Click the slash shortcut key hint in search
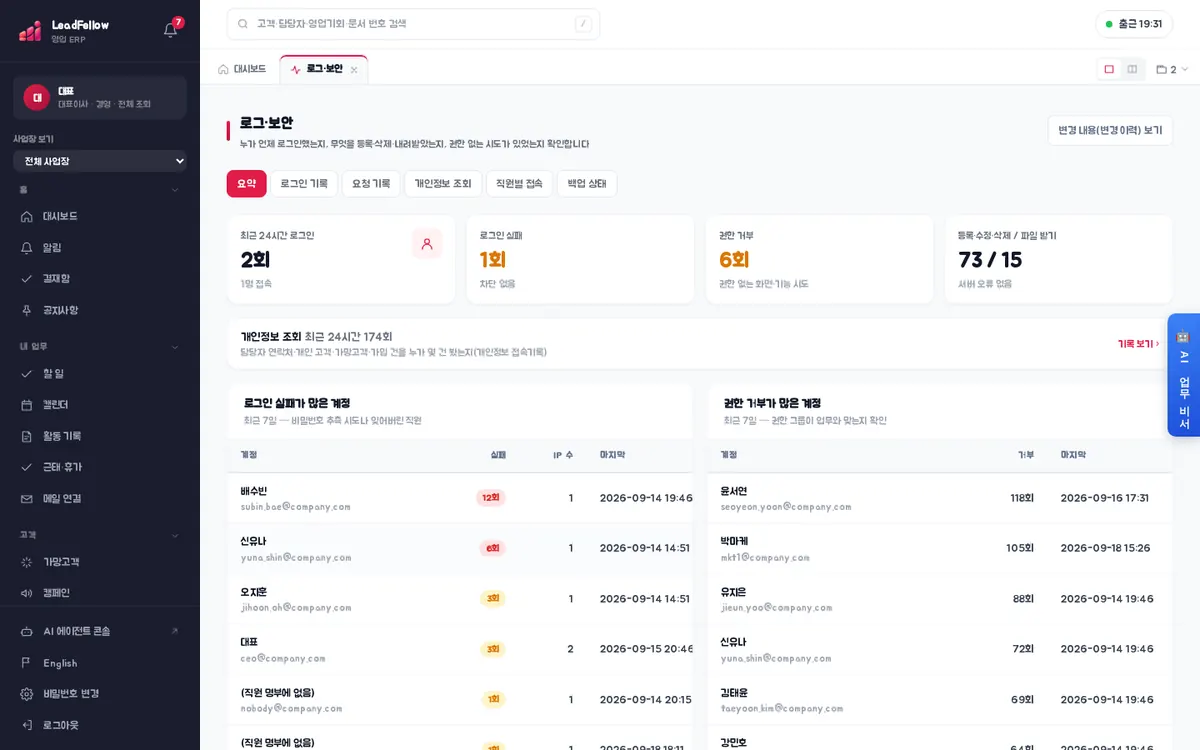The width and height of the screenshot is (1200, 750). [x=583, y=24]
